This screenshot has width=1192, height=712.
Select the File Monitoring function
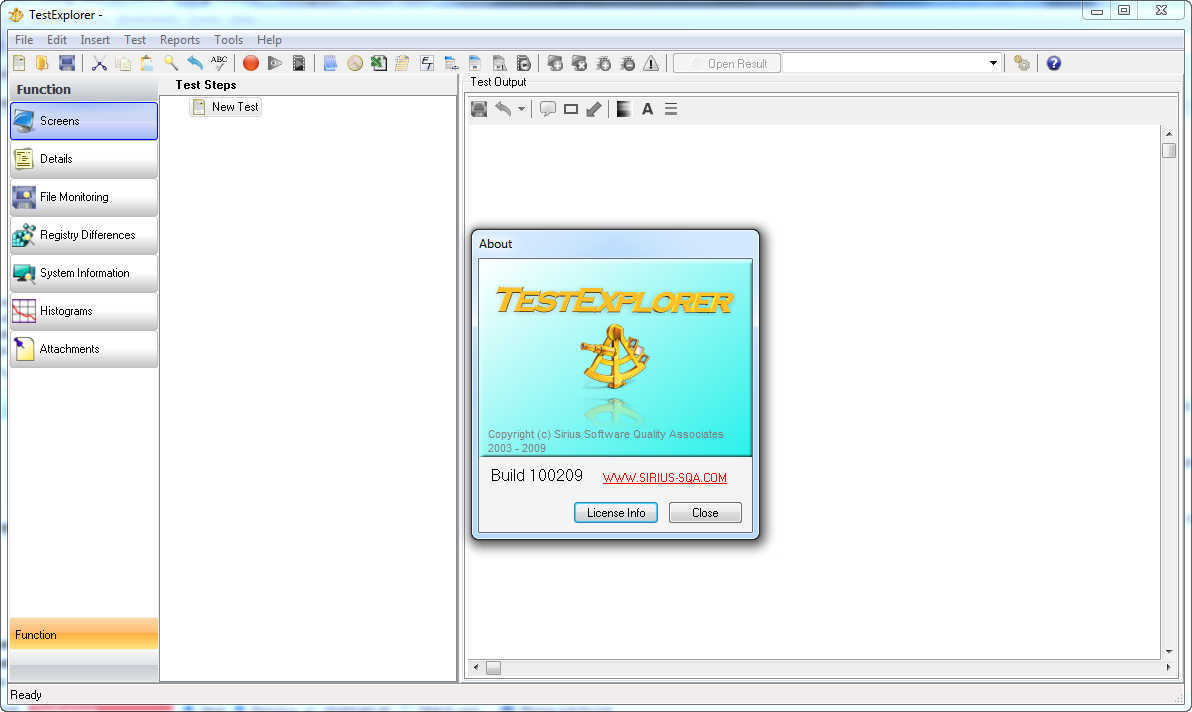[84, 197]
